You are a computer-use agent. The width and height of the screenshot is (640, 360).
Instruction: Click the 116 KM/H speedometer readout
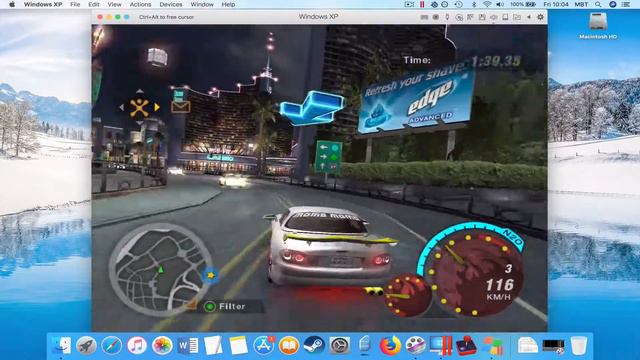point(499,289)
